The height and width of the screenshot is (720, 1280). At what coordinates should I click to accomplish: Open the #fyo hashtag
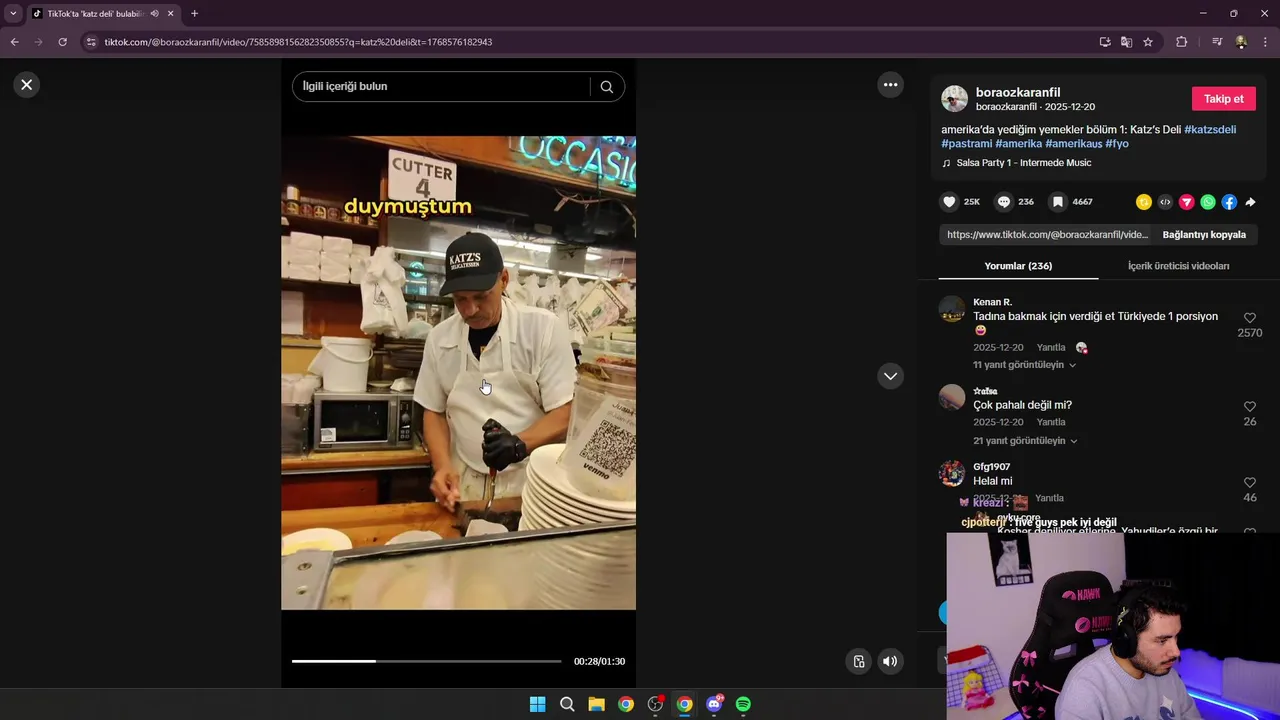[1117, 144]
